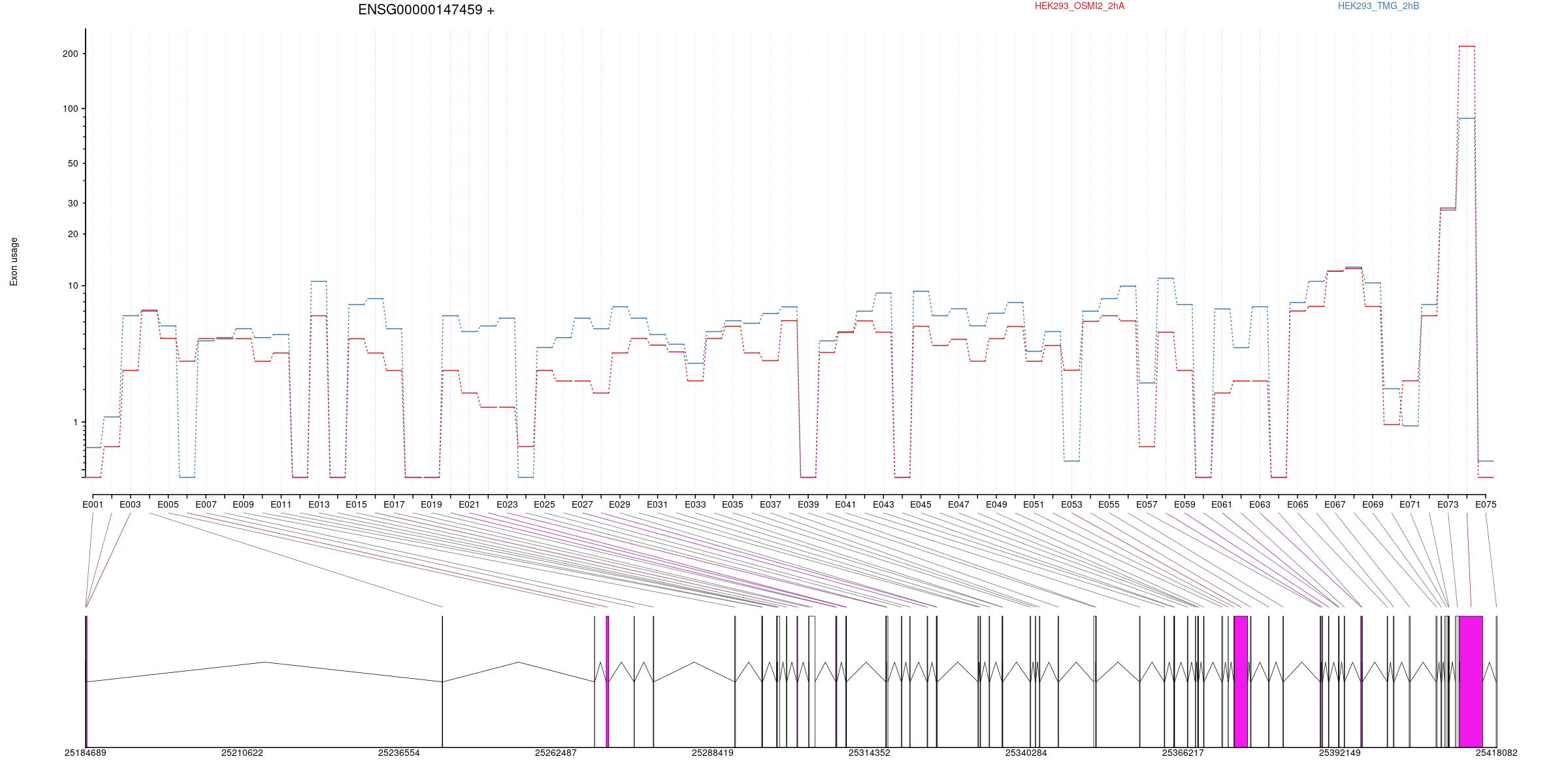Select exon label E001

tap(93, 504)
